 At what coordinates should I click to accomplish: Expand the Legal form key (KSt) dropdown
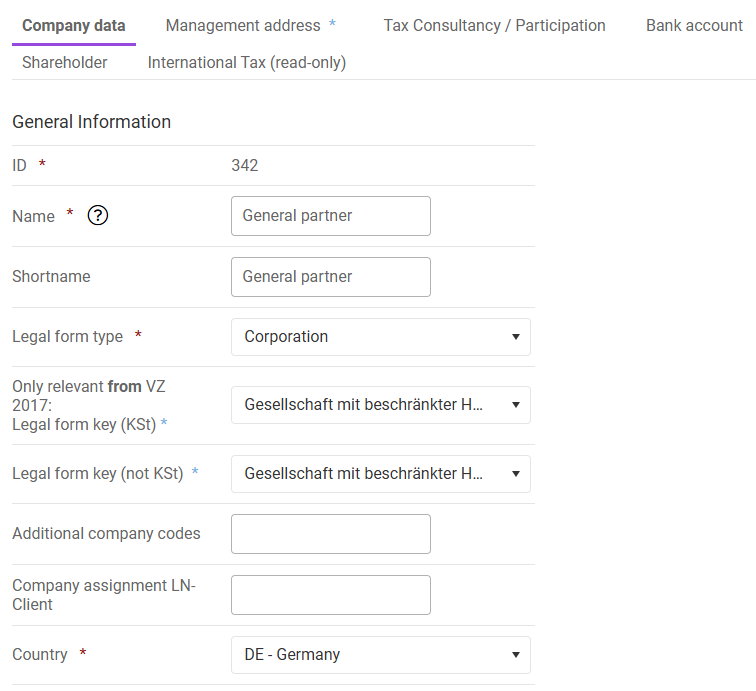point(380,405)
